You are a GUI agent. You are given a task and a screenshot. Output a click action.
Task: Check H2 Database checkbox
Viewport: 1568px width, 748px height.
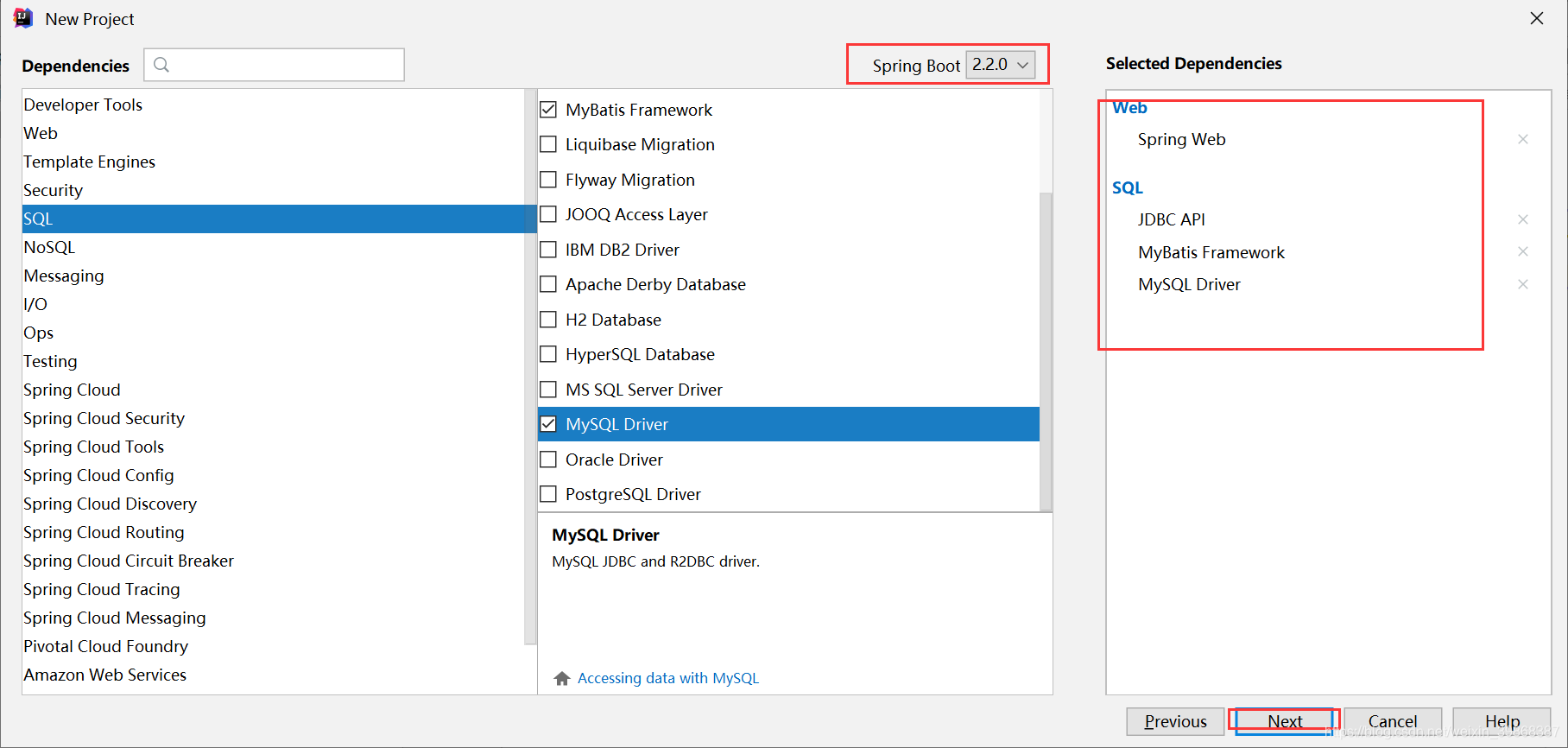coord(548,320)
